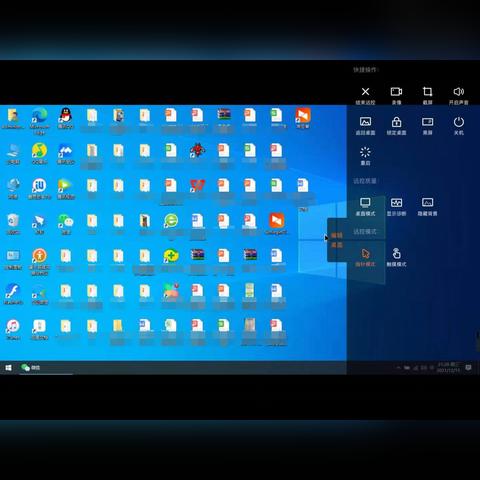This screenshot has width=480, height=480.
Task: Open the Windows Start menu
Action: [8, 367]
